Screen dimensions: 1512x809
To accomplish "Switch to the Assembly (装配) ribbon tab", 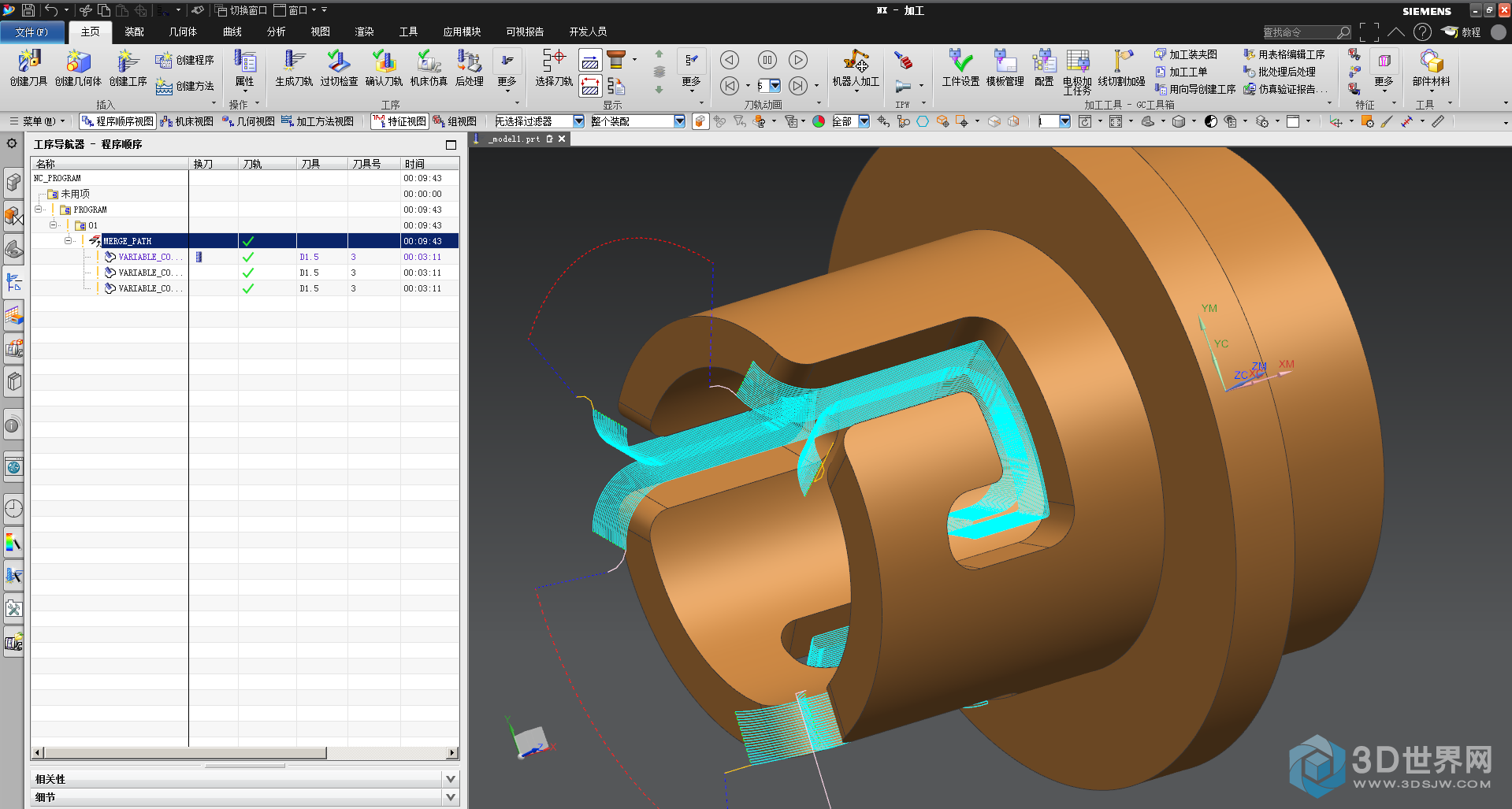I will tap(134, 32).
